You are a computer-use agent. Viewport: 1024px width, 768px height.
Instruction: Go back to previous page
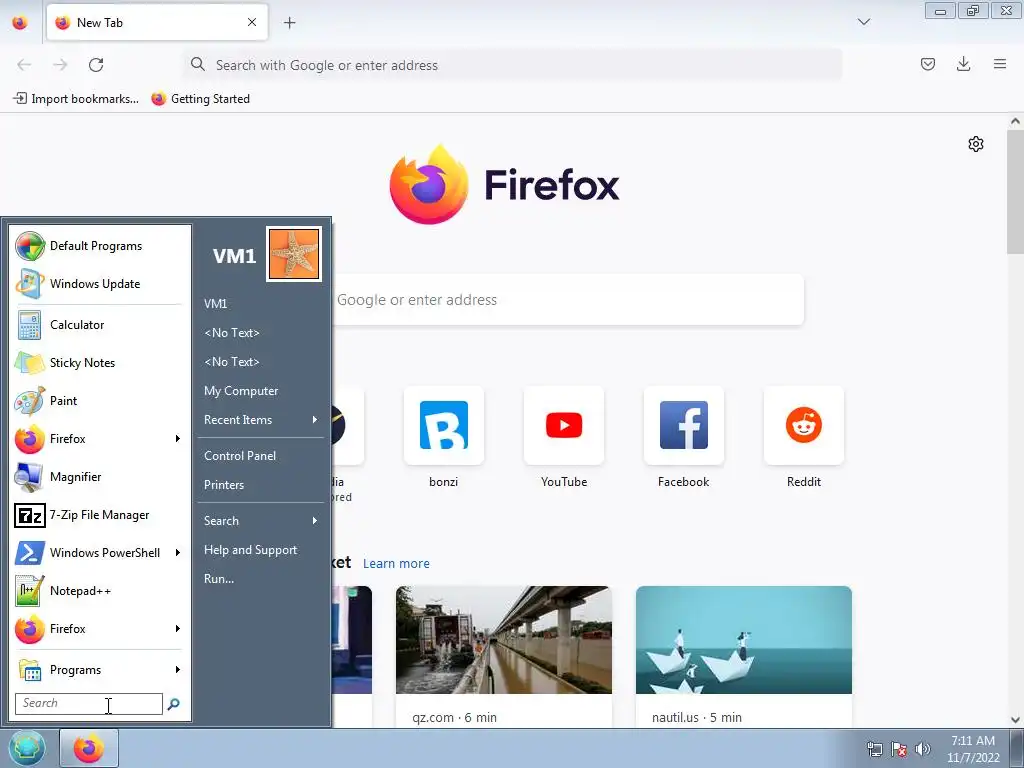[x=24, y=65]
